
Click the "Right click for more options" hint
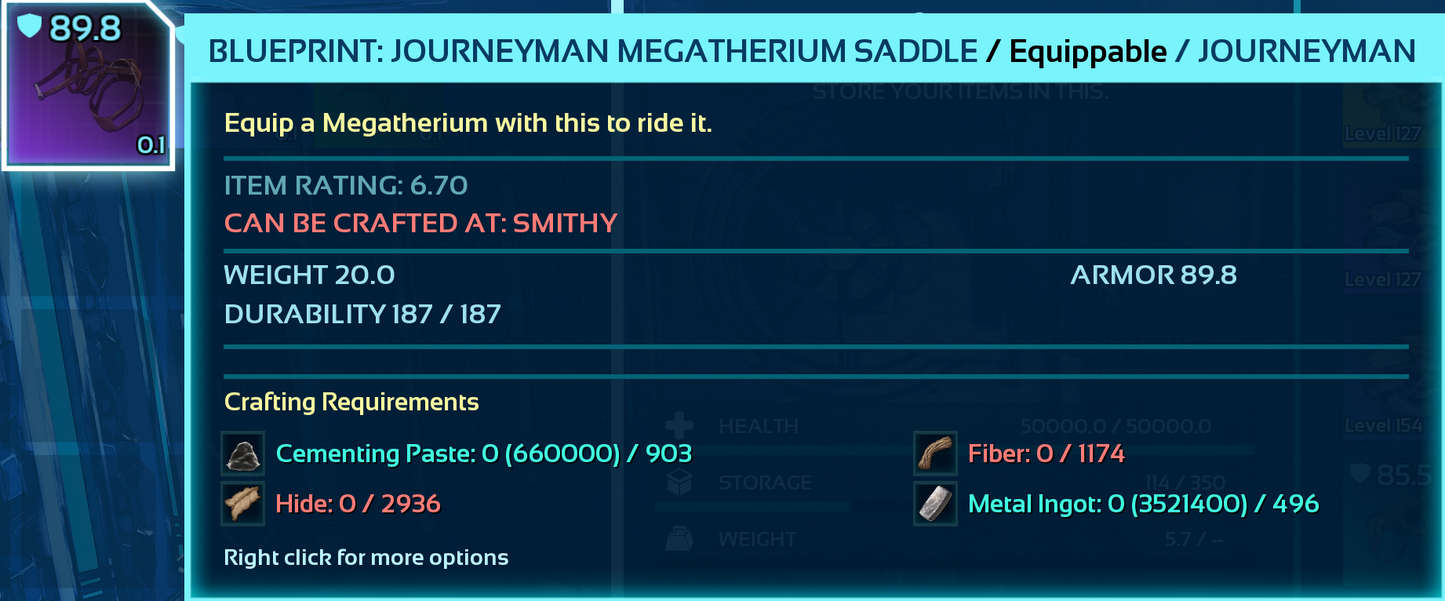click(366, 557)
